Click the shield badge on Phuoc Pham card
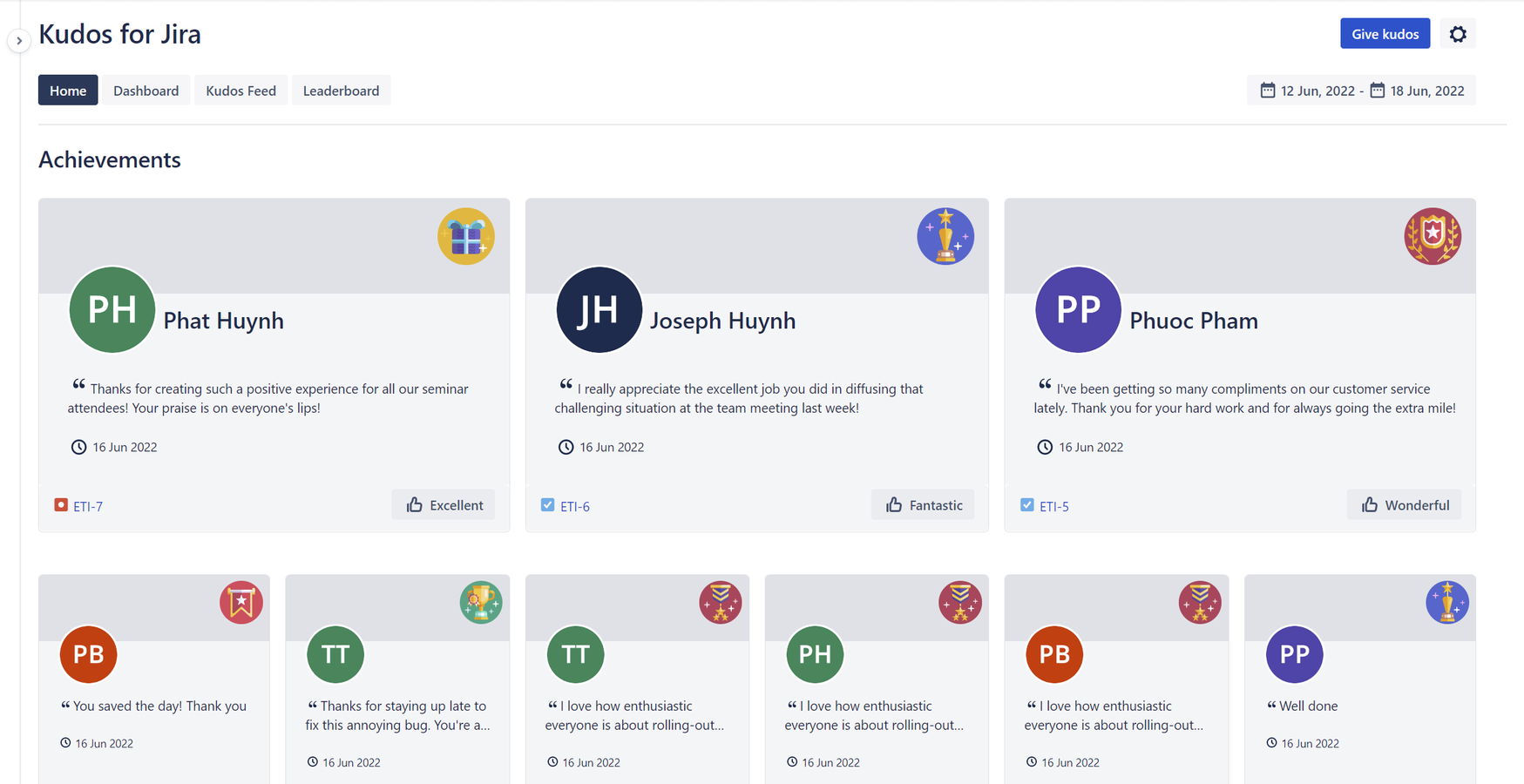 pyautogui.click(x=1433, y=236)
